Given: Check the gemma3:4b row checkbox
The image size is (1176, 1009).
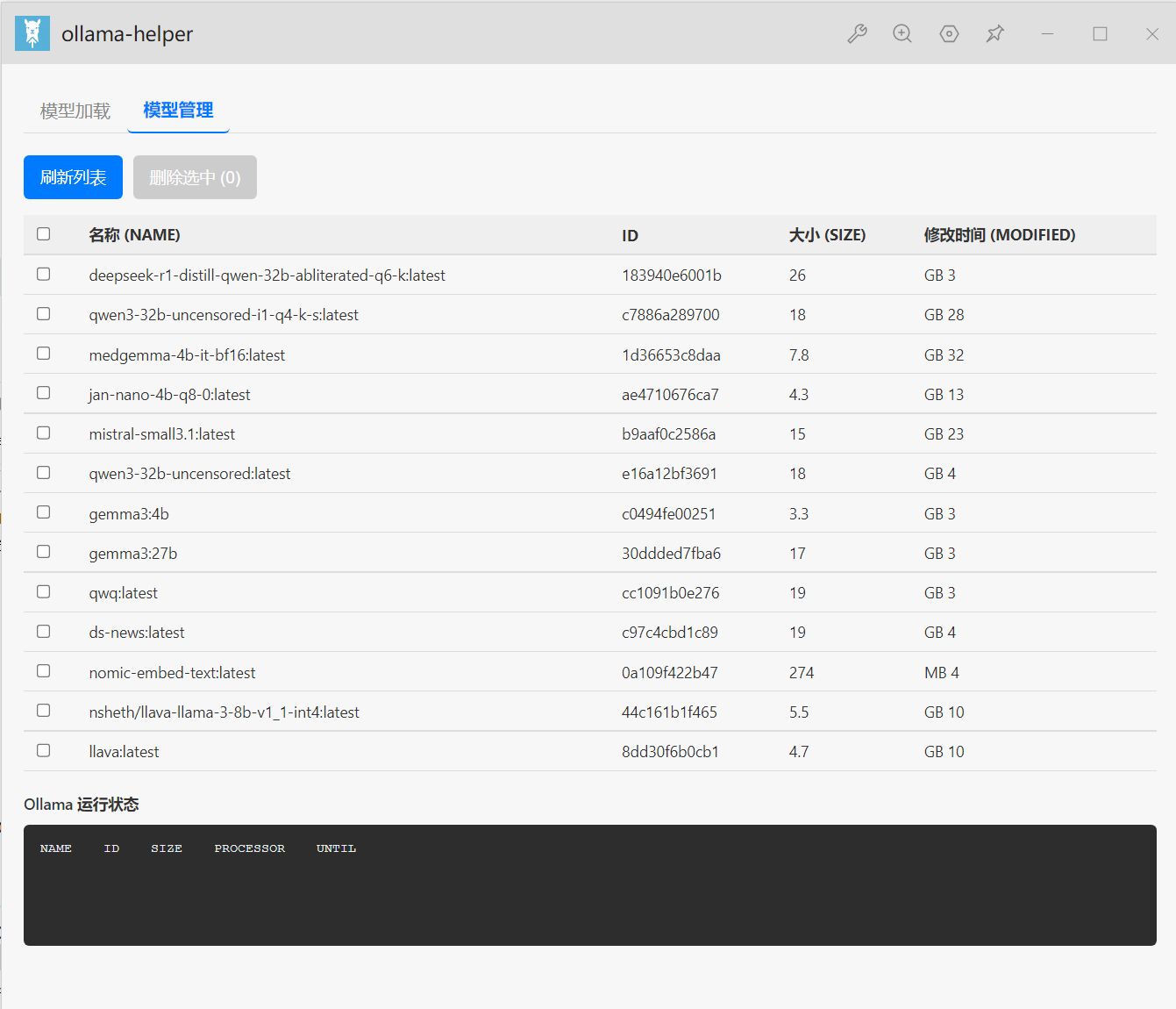Looking at the screenshot, I should [x=44, y=512].
